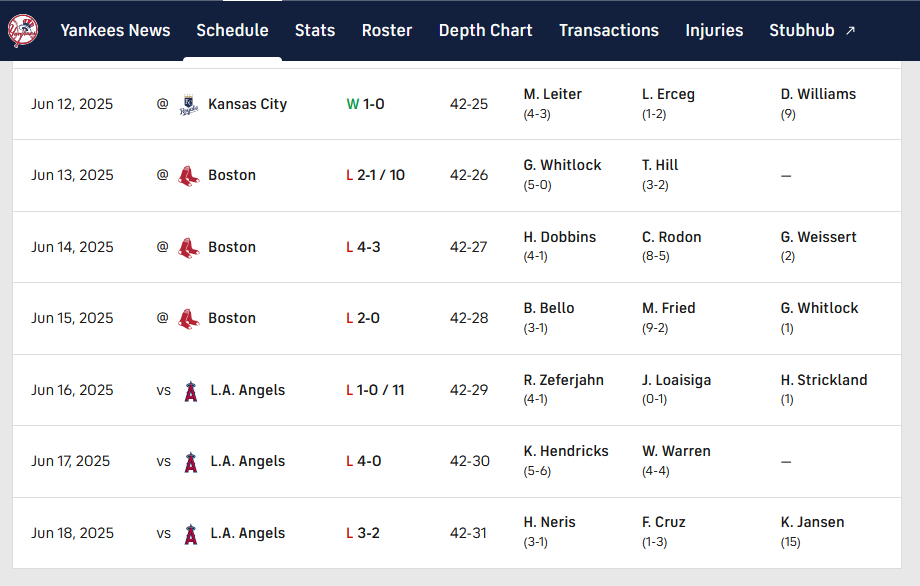Open the L 2-1 / 10 Boston result

pos(375,175)
